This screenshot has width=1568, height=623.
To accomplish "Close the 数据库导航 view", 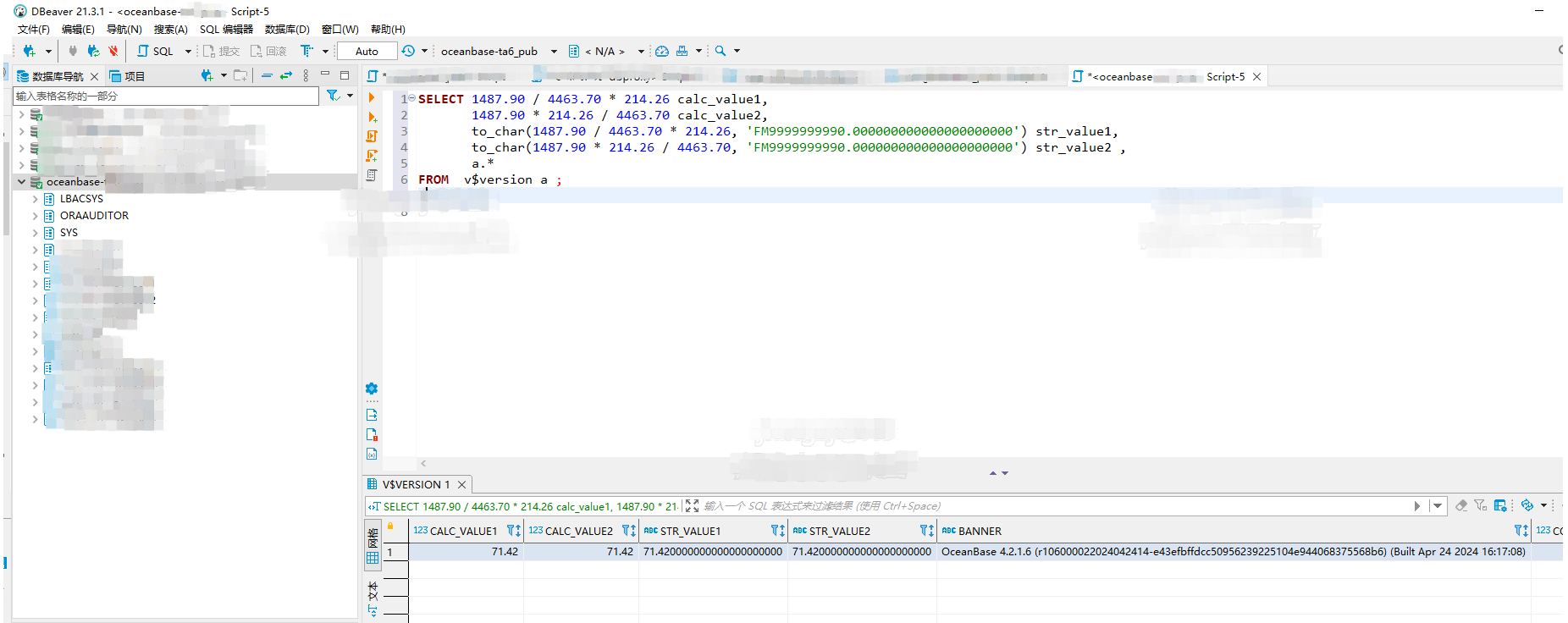I will [x=94, y=76].
